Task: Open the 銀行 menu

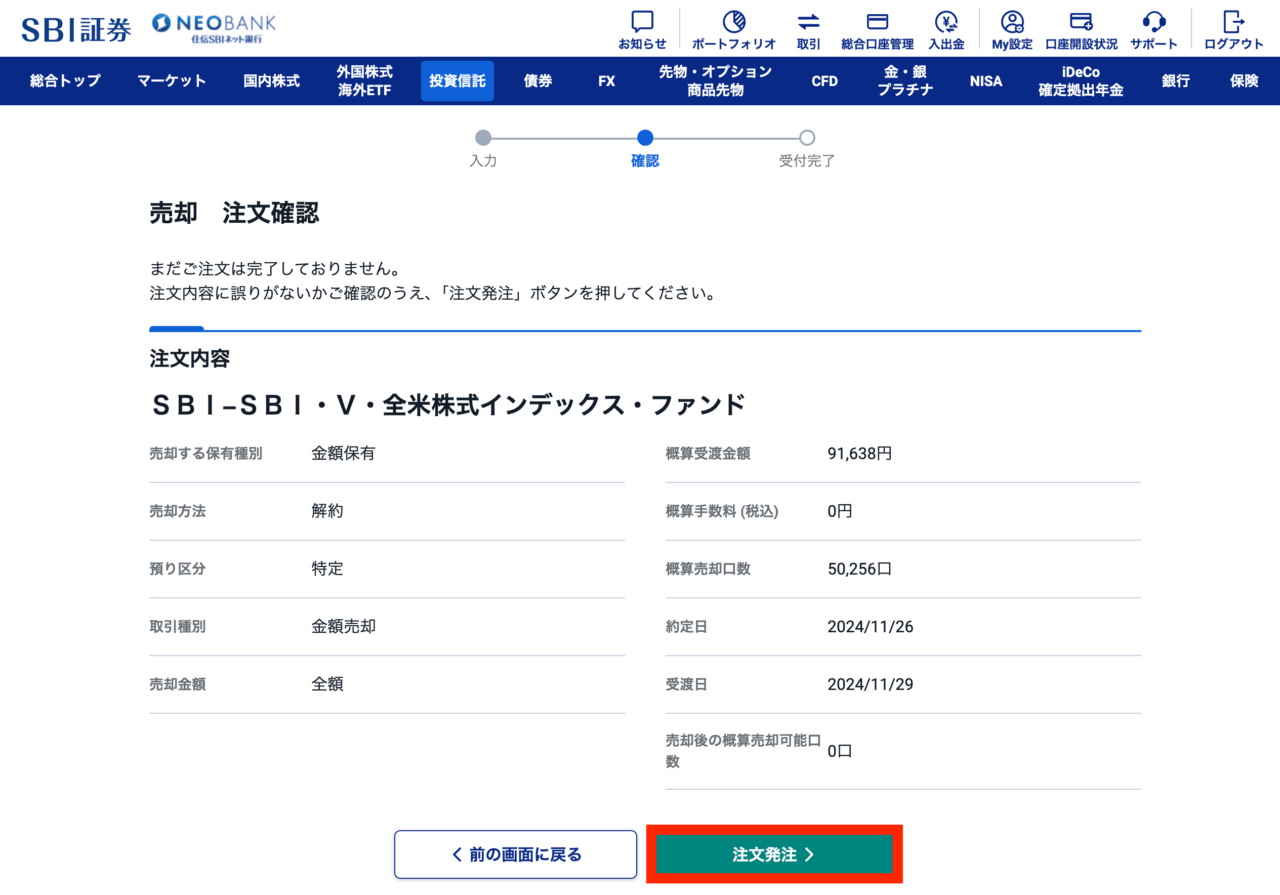Action: pyautogui.click(x=1176, y=81)
